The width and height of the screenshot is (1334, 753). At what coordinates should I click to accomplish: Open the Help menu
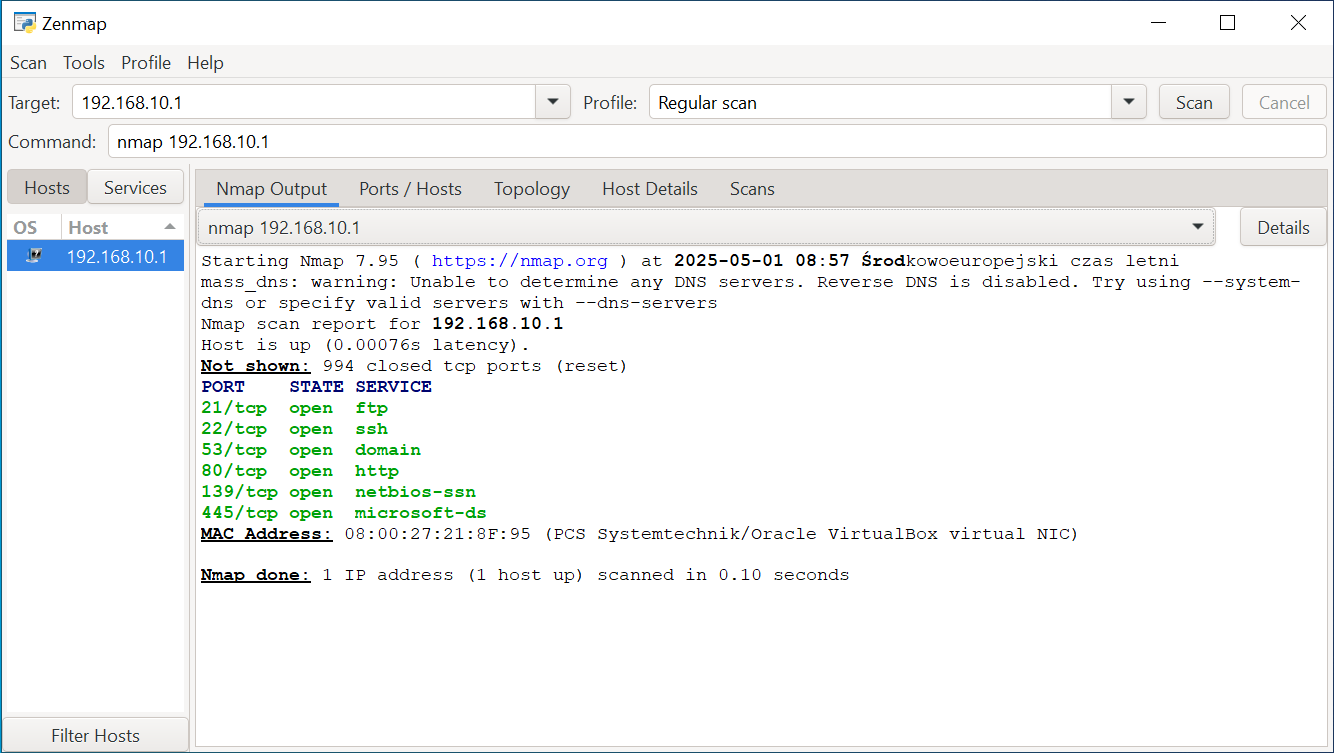pos(205,63)
